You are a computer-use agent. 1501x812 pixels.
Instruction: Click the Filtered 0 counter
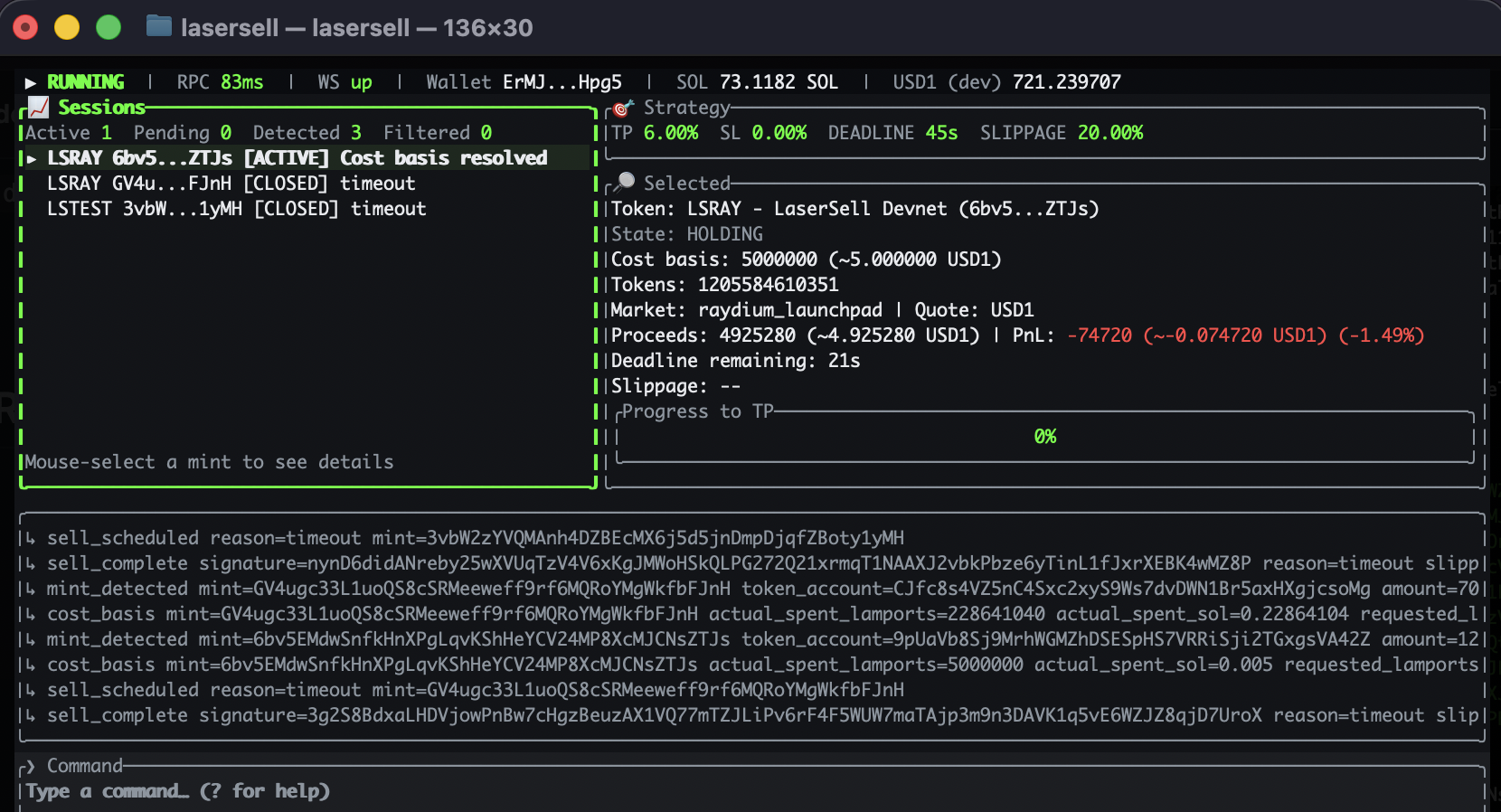pos(438,133)
